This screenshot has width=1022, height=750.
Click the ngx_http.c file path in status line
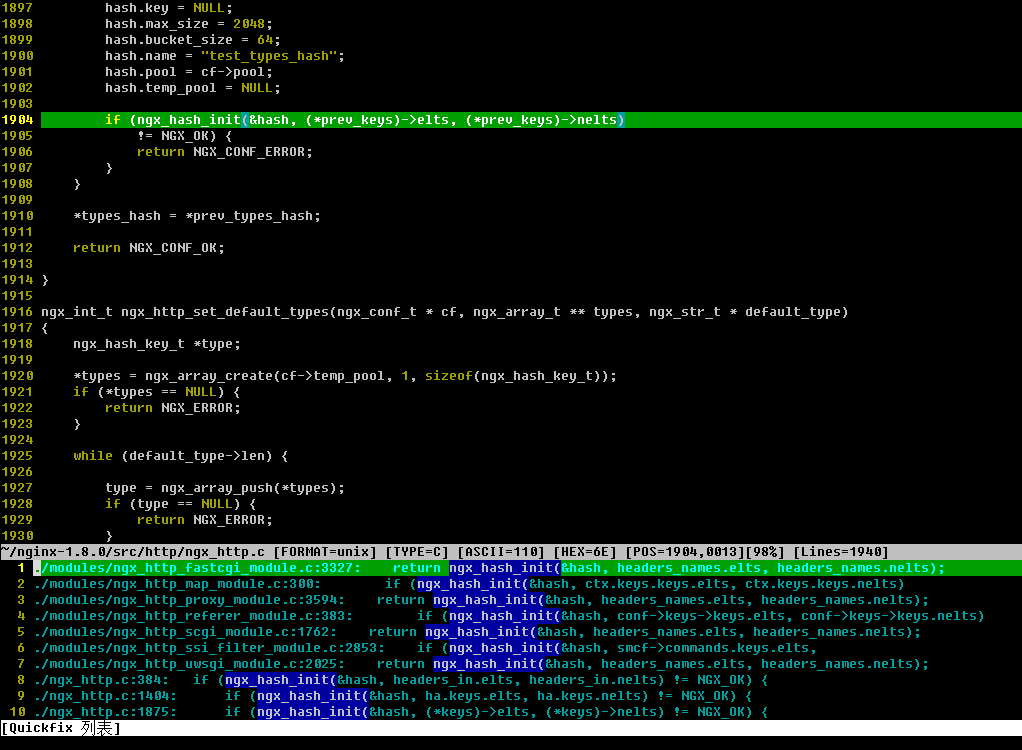click(132, 552)
